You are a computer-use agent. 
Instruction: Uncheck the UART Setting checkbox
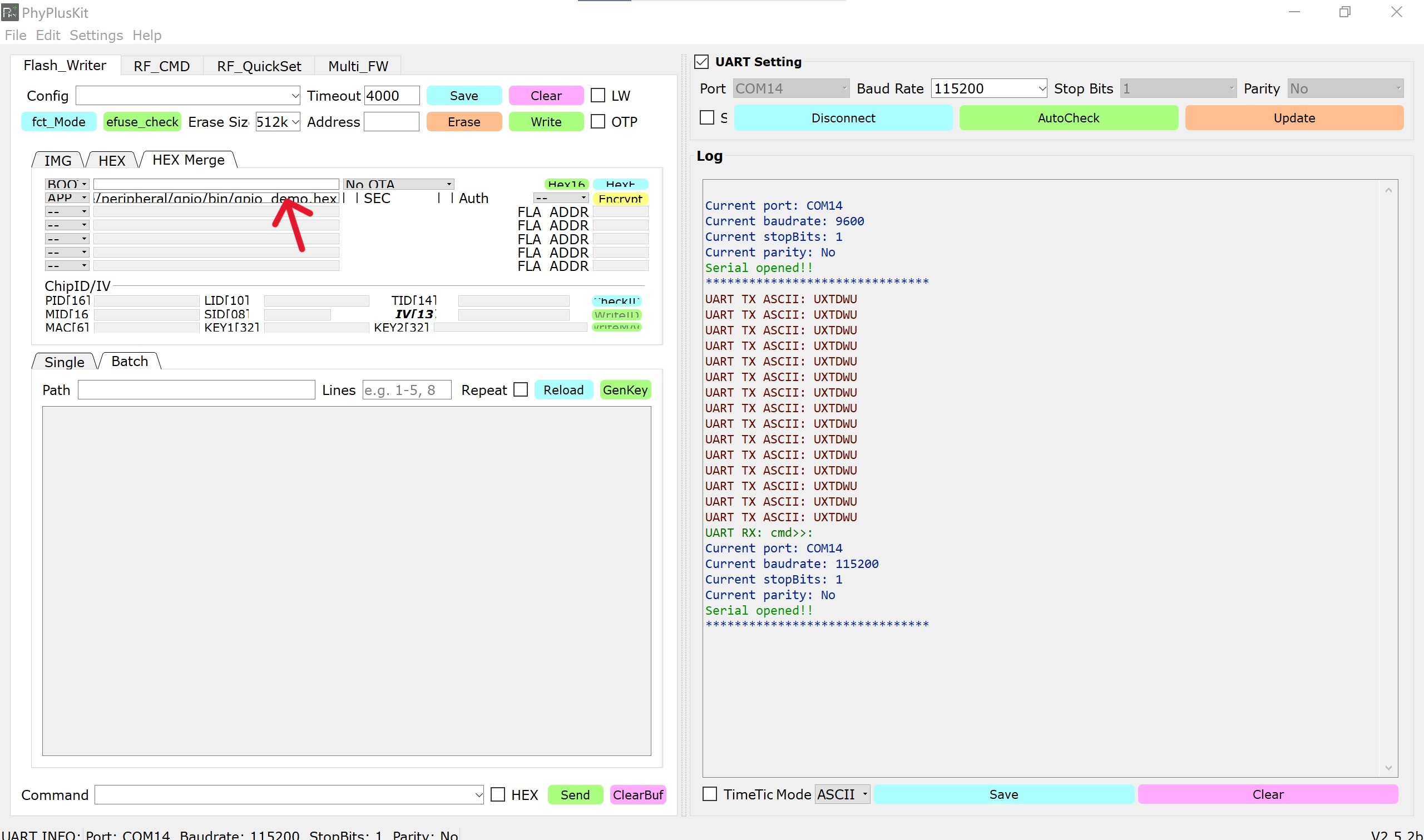[701, 62]
